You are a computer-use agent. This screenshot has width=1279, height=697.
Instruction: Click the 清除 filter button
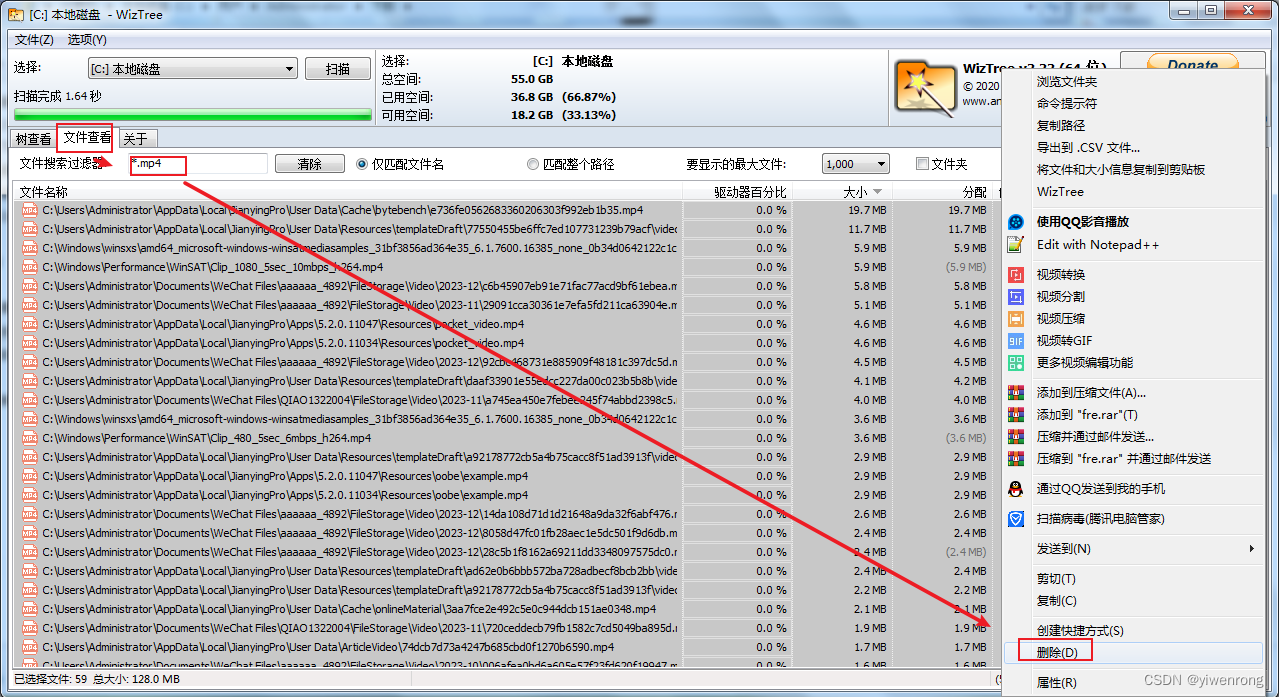(x=310, y=164)
